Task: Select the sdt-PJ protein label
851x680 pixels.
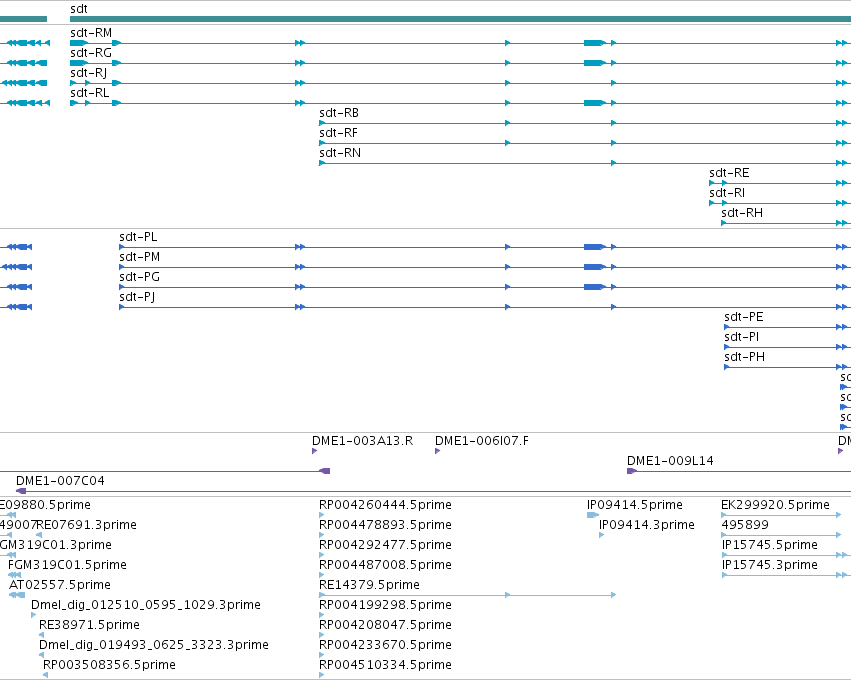Action: click(137, 297)
